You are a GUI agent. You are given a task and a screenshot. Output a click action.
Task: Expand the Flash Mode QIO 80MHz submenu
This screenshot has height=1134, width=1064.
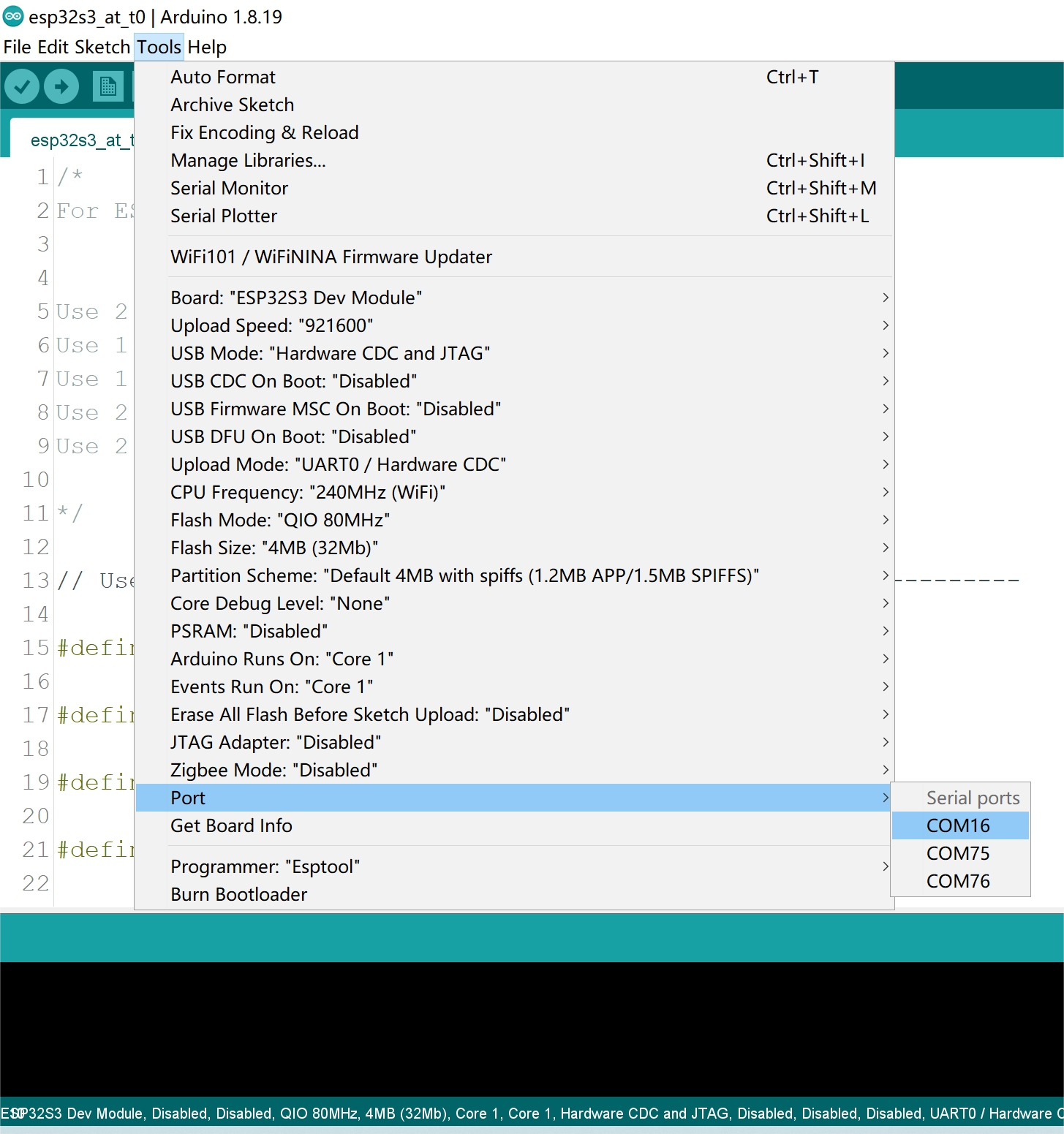pos(515,520)
